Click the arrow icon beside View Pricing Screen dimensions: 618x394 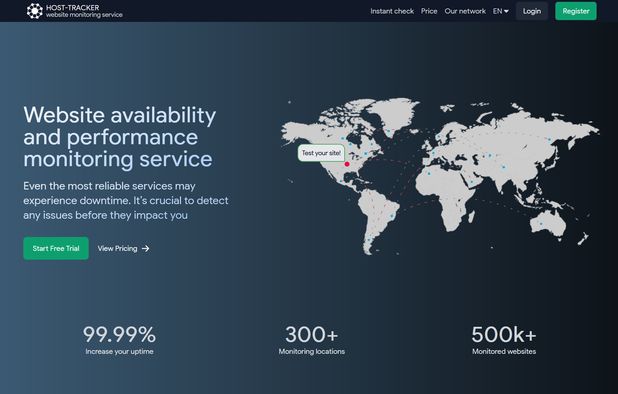coord(145,249)
